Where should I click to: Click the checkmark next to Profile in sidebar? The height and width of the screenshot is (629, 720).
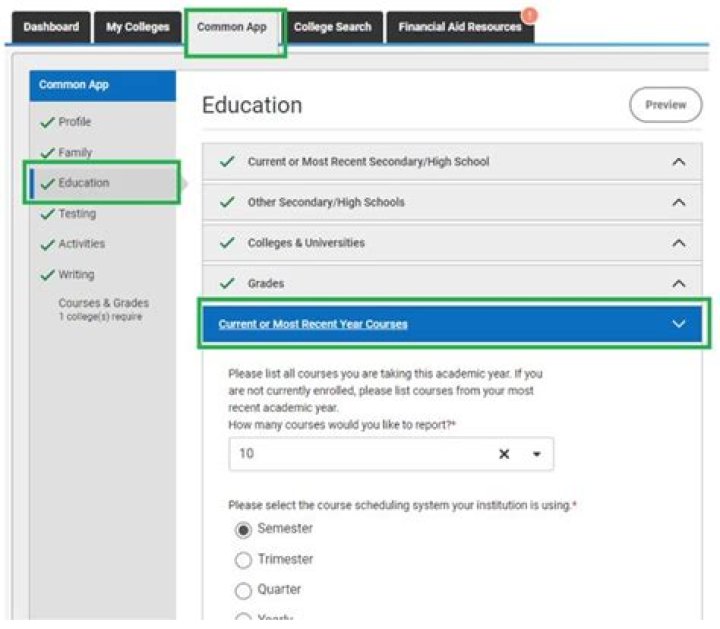tap(48, 122)
